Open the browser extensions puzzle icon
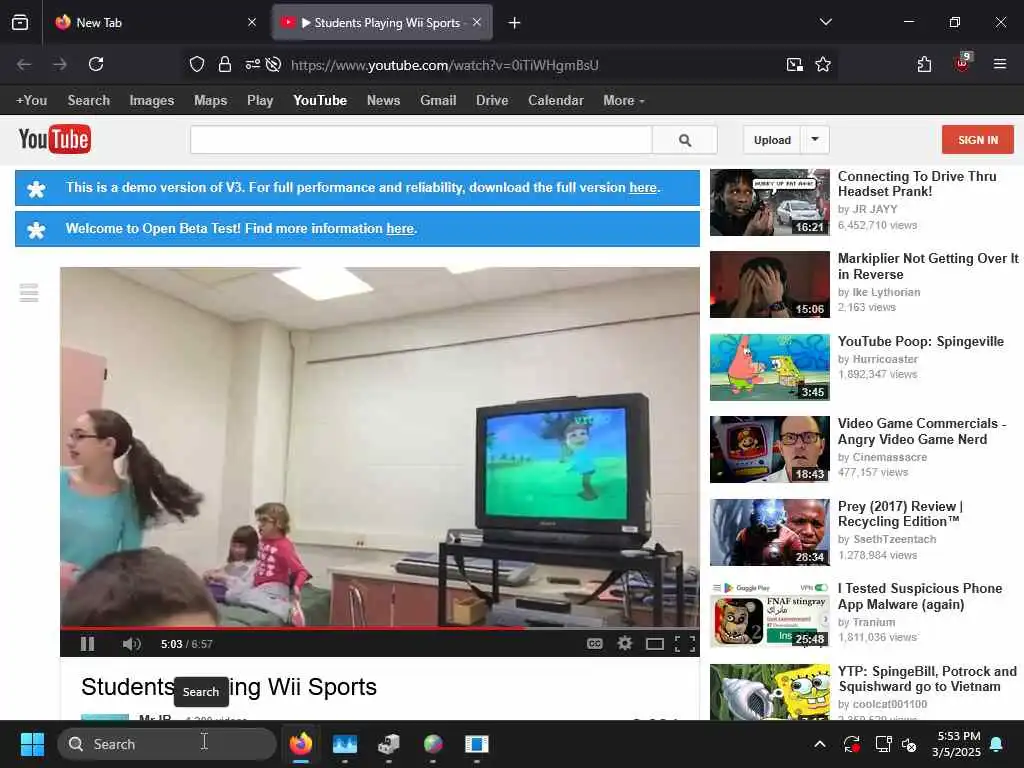Image resolution: width=1024 pixels, height=768 pixels. pos(924,64)
